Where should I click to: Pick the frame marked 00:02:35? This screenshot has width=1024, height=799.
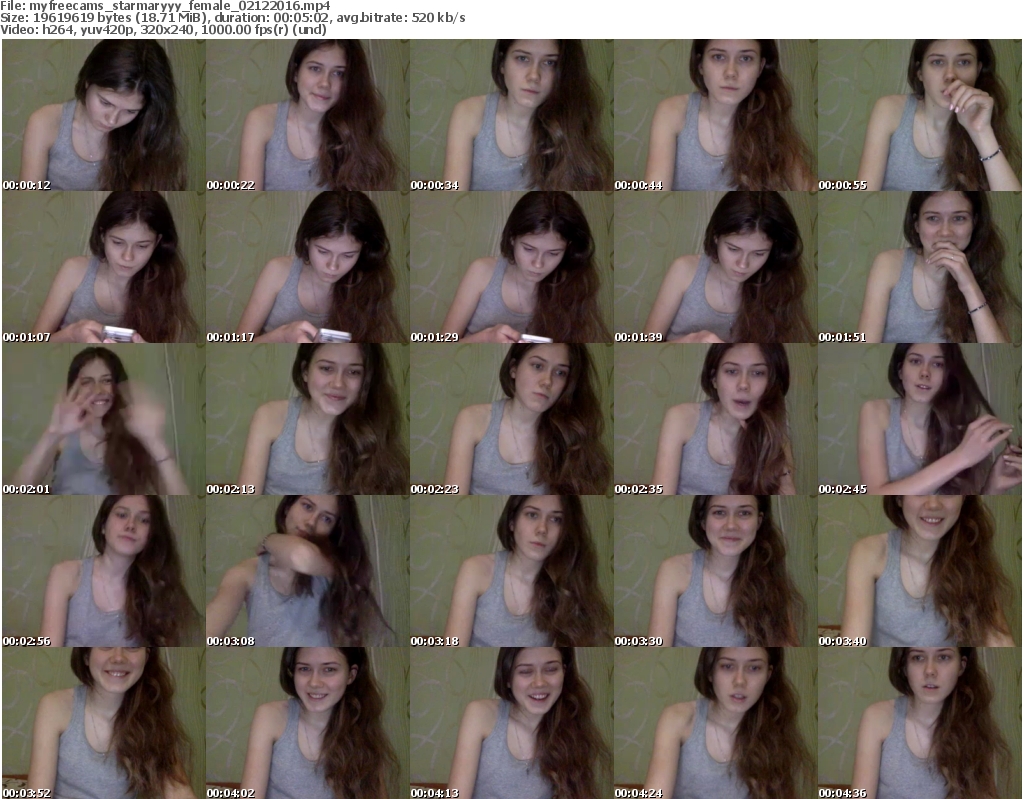click(715, 420)
